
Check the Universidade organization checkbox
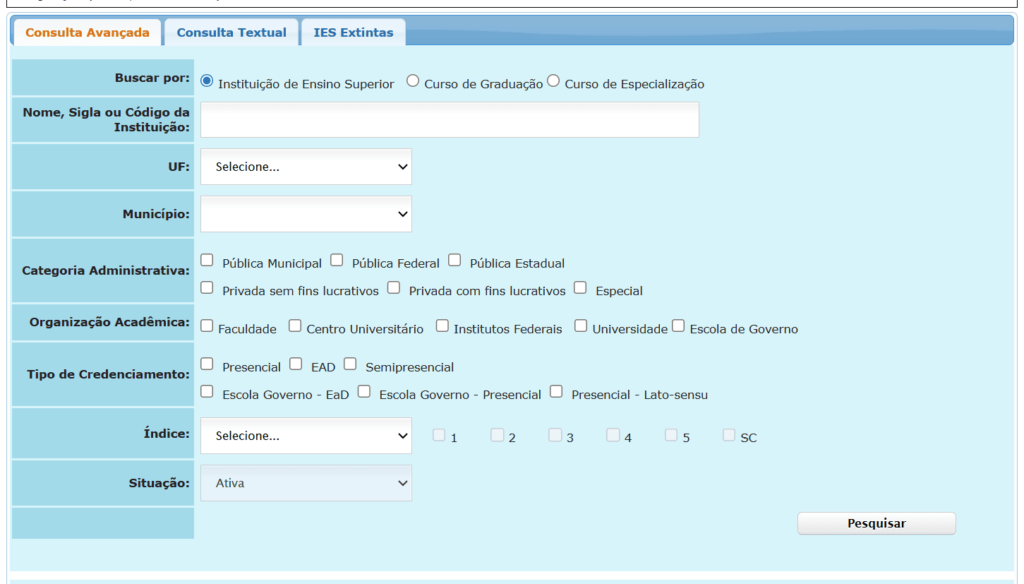580,326
